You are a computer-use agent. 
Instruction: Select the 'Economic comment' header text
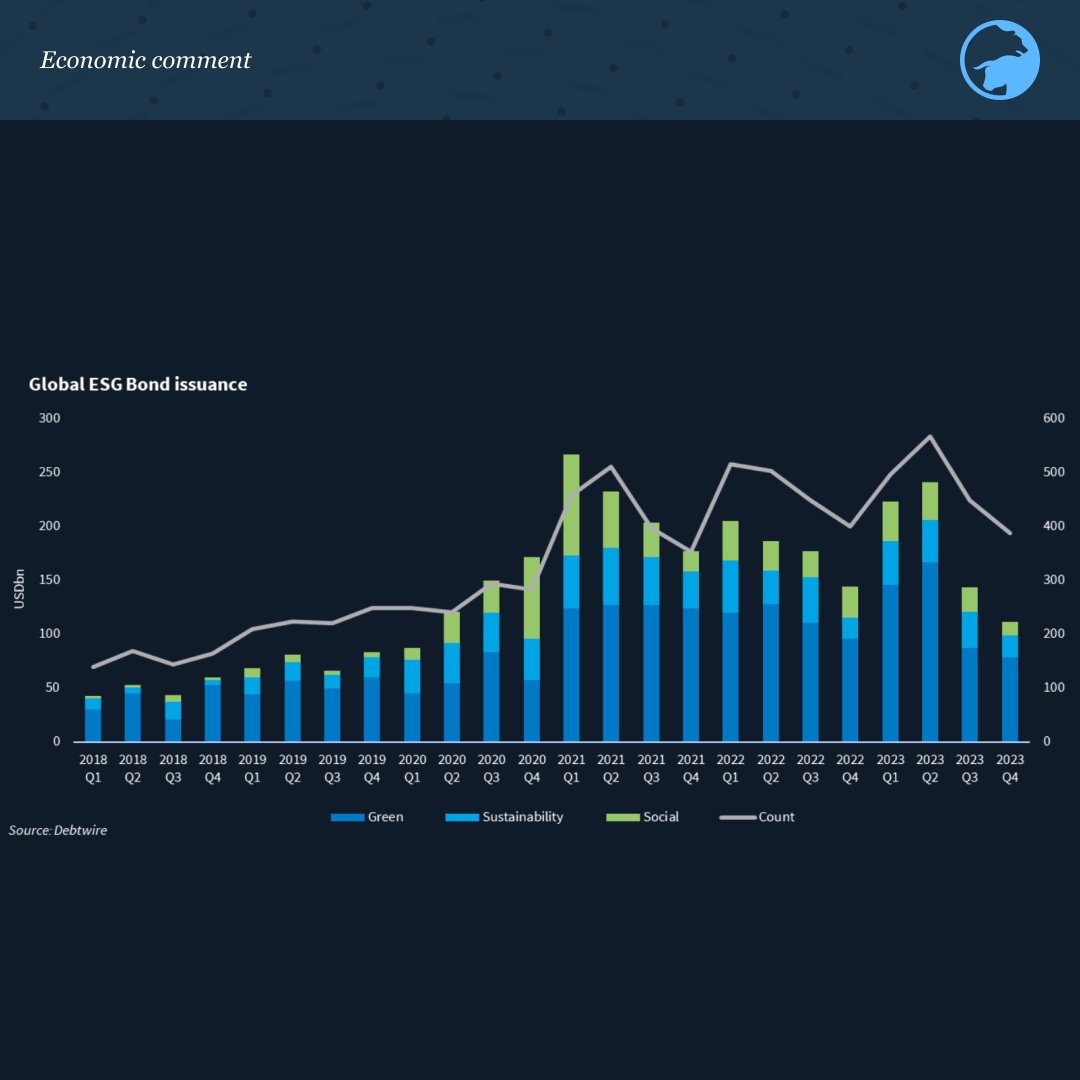click(x=145, y=60)
